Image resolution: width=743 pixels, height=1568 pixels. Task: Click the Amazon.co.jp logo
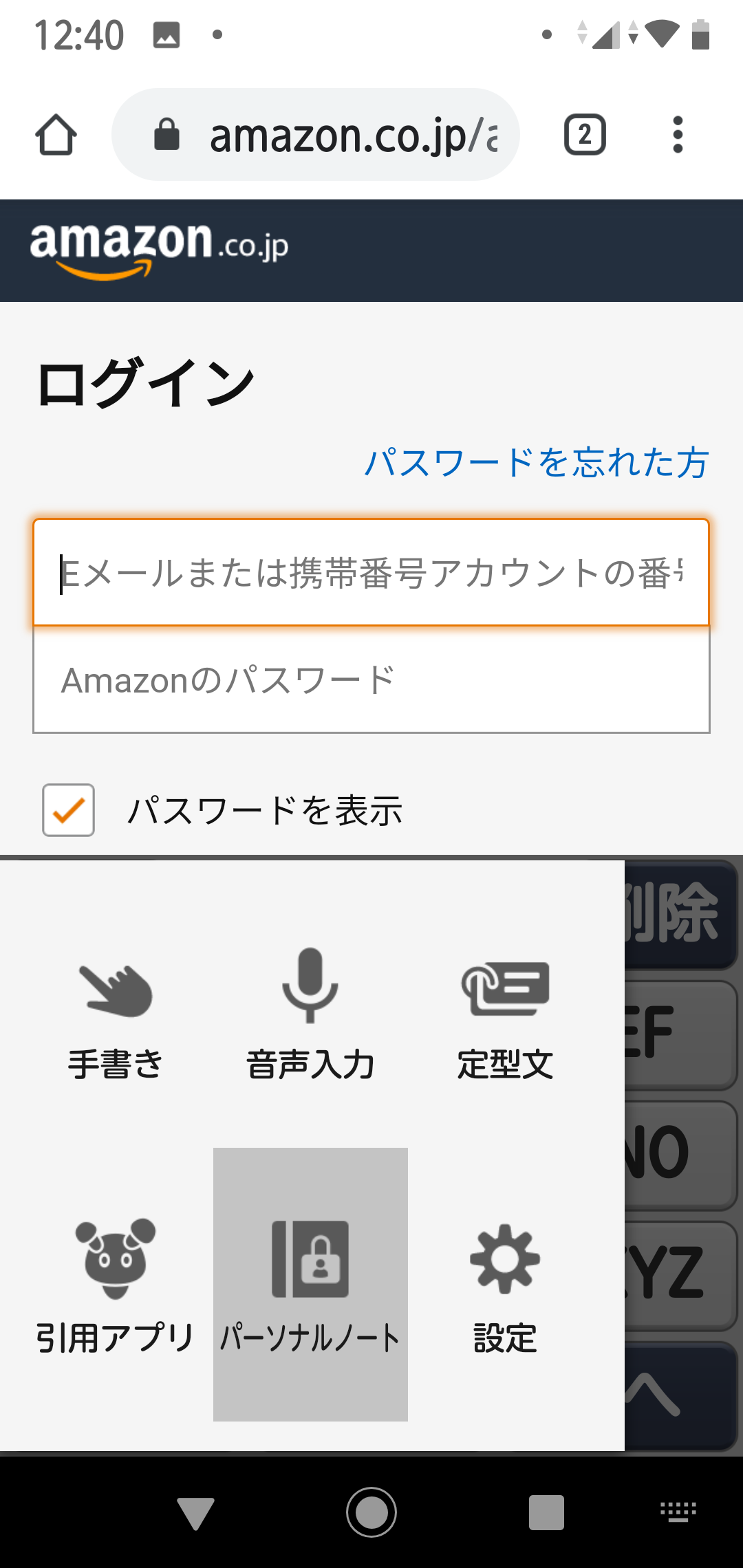159,250
